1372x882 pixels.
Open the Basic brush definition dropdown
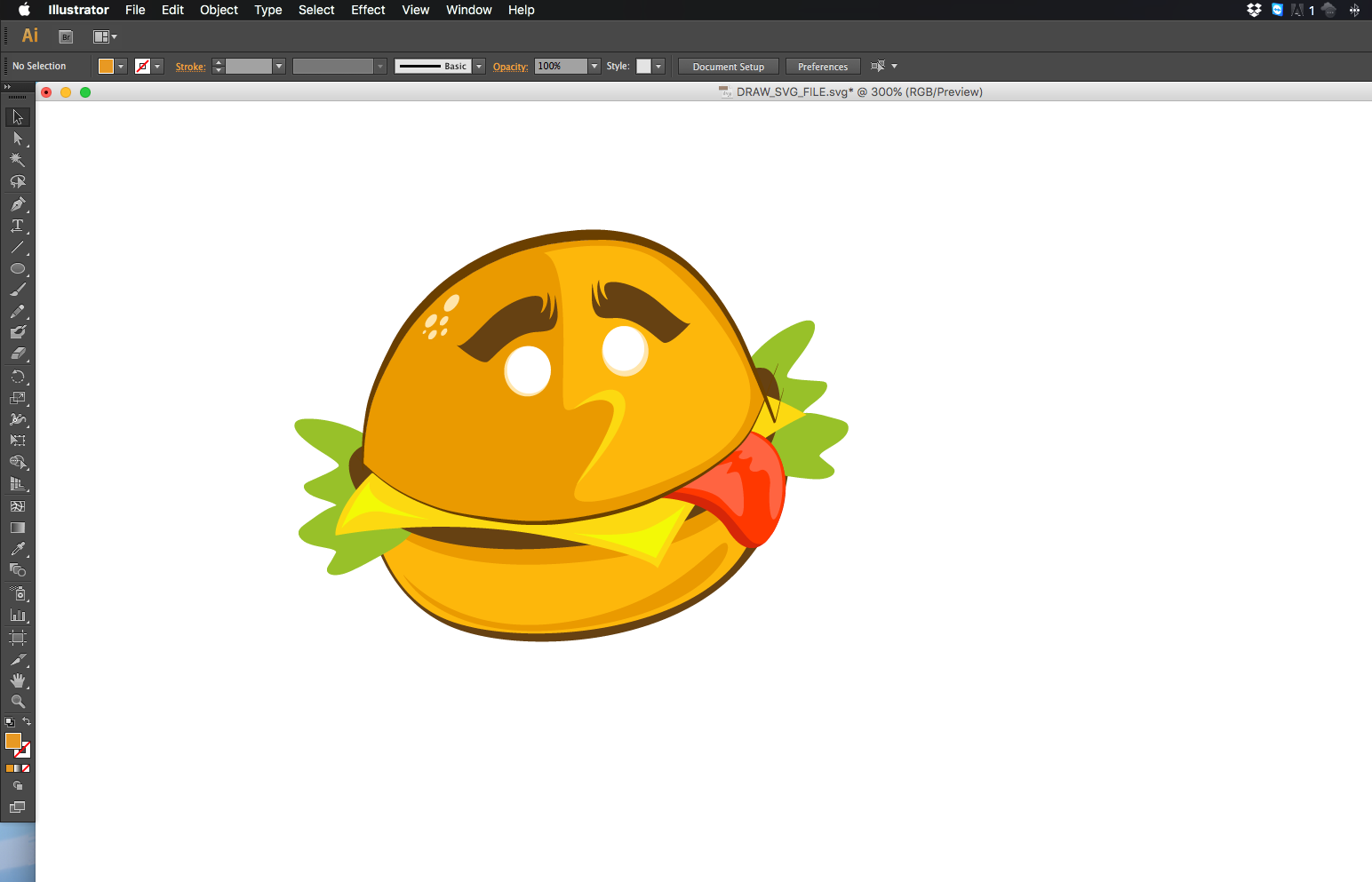tap(479, 67)
